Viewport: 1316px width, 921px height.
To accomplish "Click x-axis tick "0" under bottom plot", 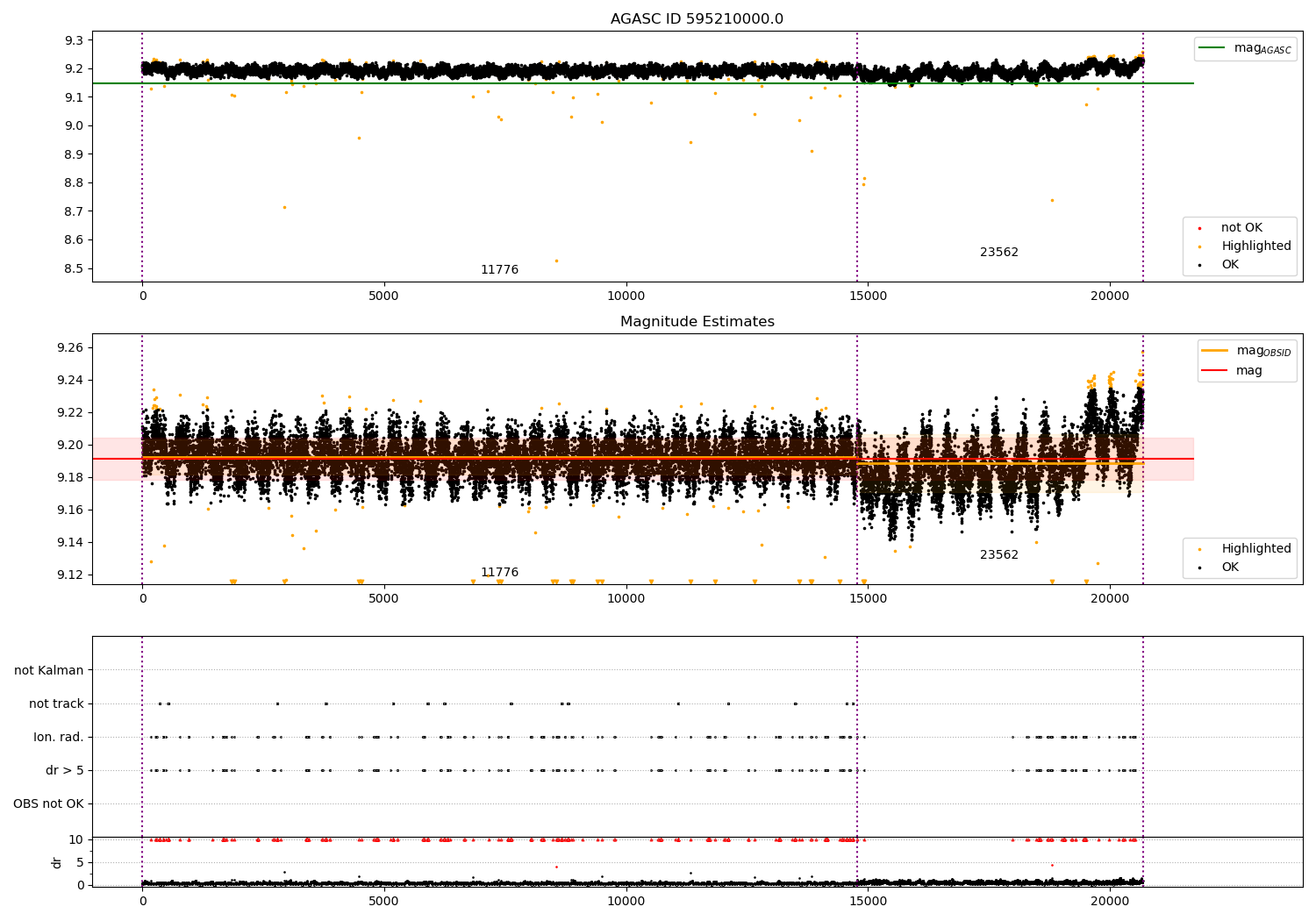I will coord(142,901).
